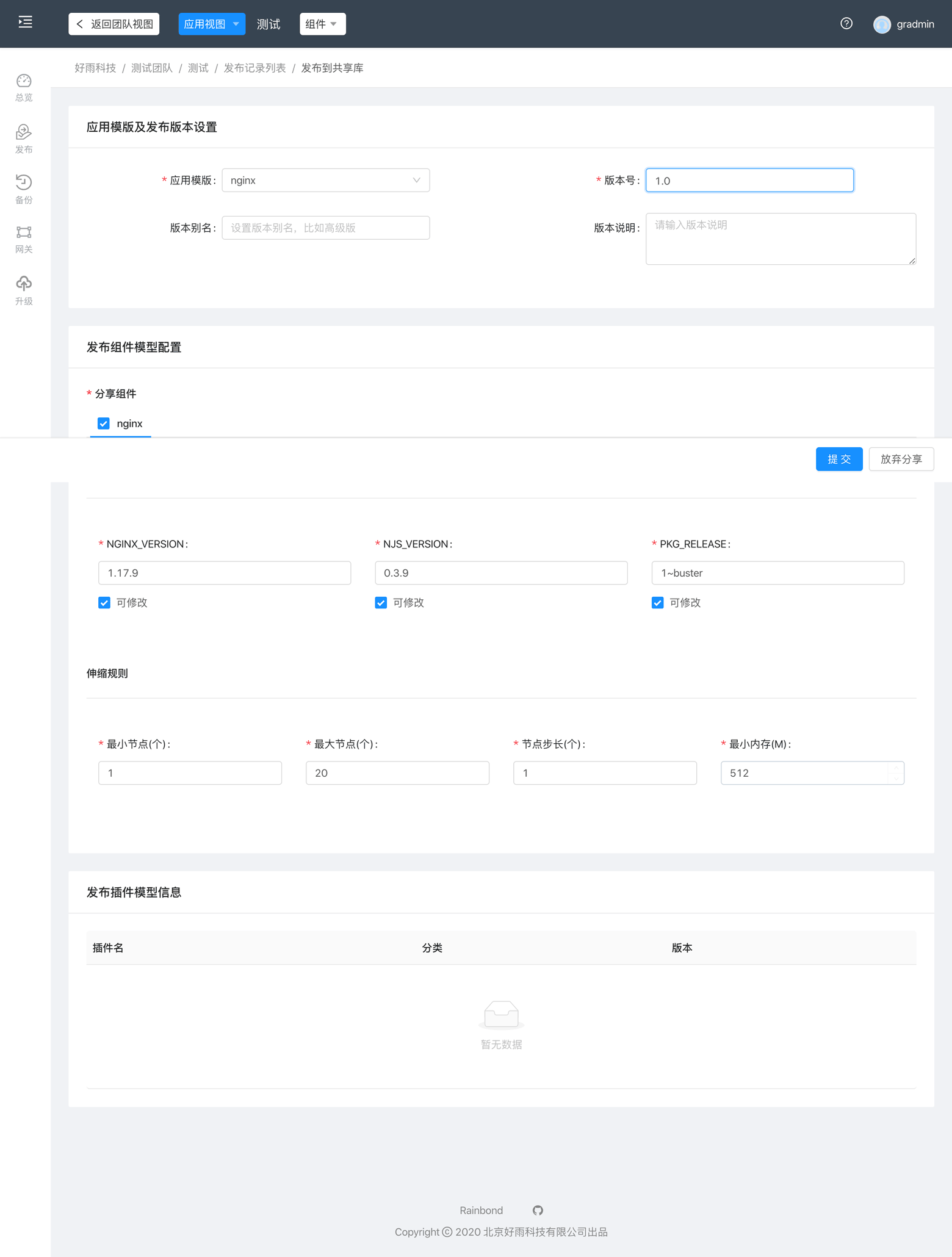This screenshot has width=952, height=1257.
Task: Open the 应用视图 dropdown
Action: tap(212, 24)
